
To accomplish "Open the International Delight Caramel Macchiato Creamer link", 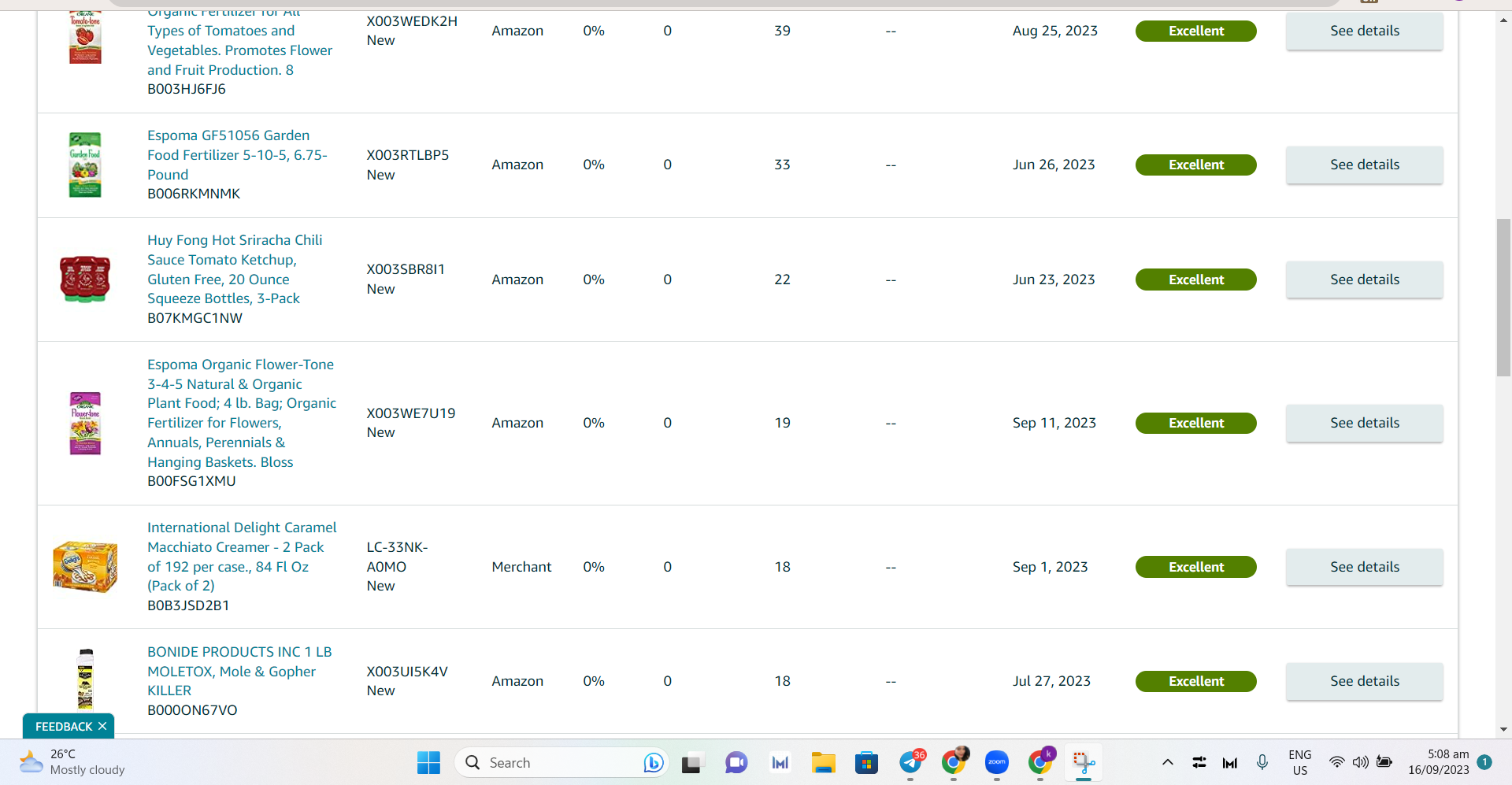I will [x=242, y=557].
